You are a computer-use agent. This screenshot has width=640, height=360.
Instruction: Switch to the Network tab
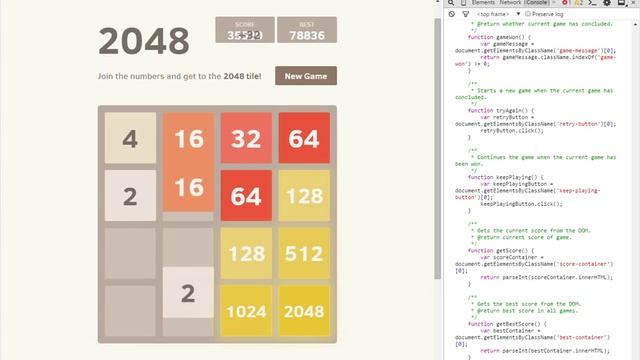[x=510, y=2]
